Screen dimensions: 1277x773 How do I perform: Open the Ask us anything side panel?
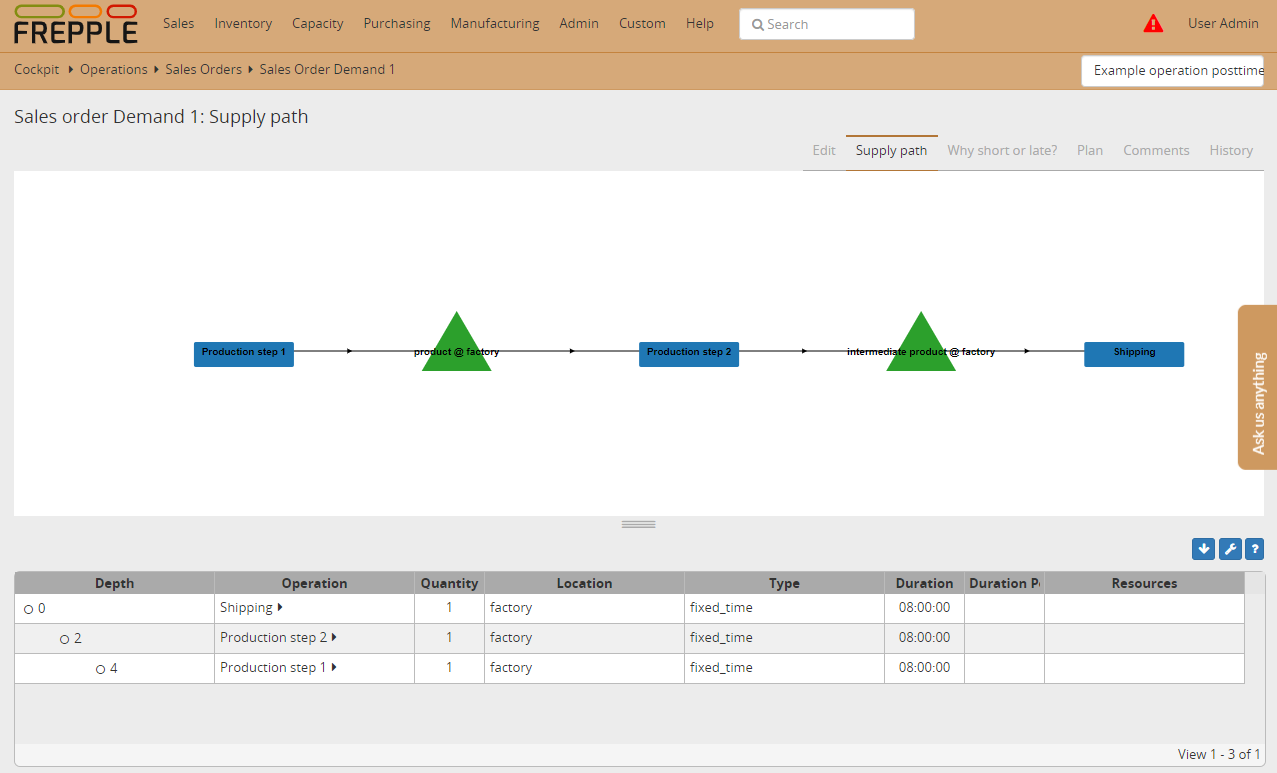[1258, 387]
